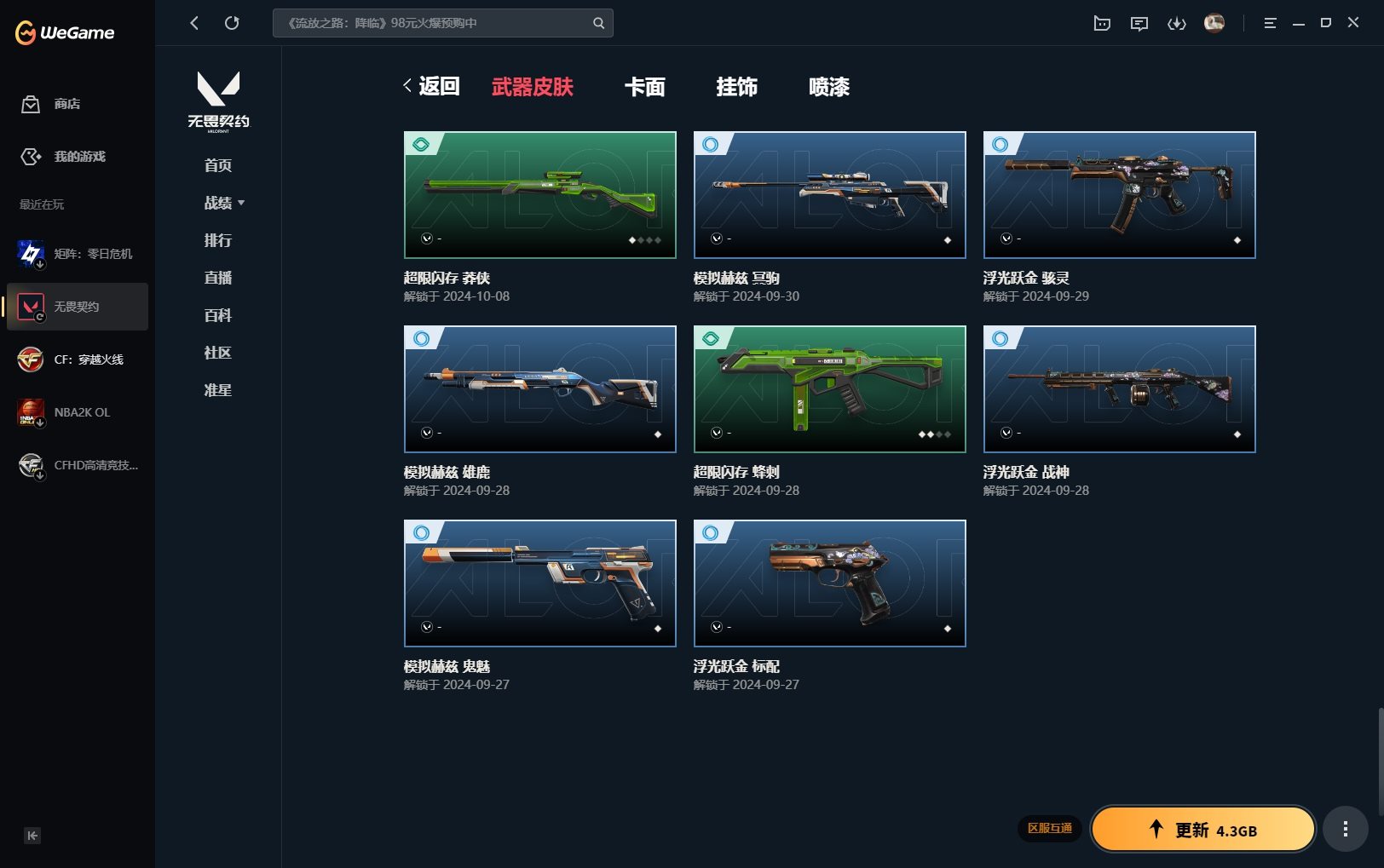1384x868 pixels.
Task: Click the 最近在玩 label
Action: (x=42, y=204)
